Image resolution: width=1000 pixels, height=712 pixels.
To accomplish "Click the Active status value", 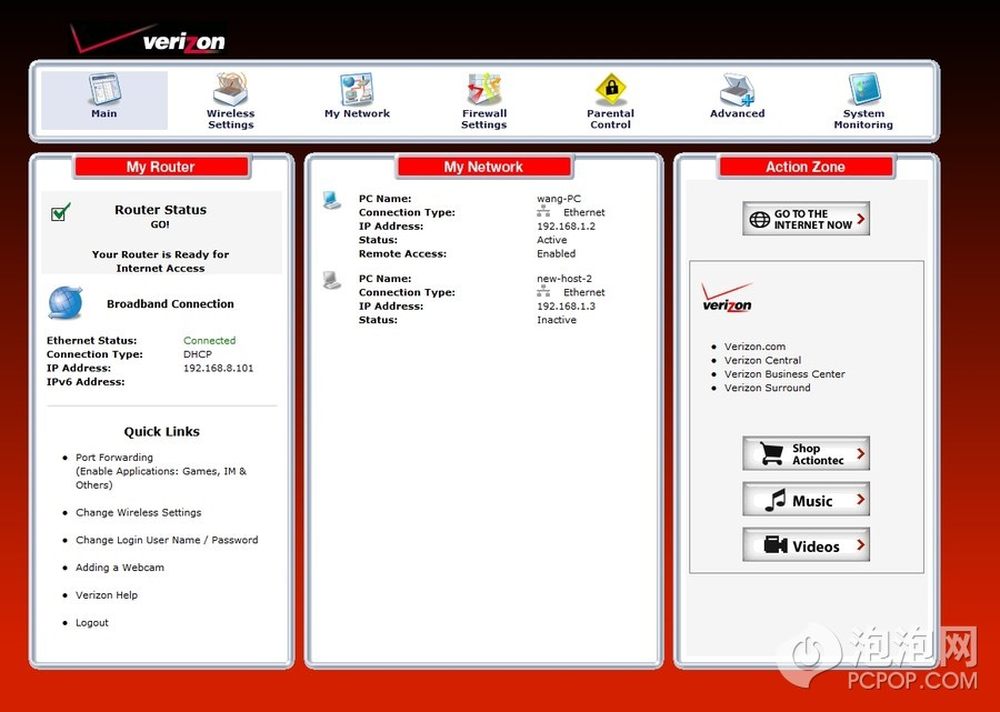I will coord(552,240).
